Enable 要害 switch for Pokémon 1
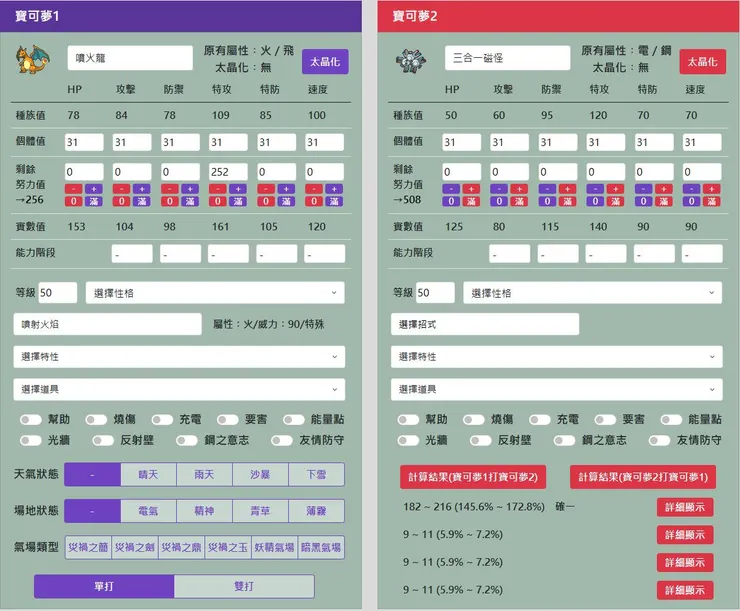 click(228, 419)
